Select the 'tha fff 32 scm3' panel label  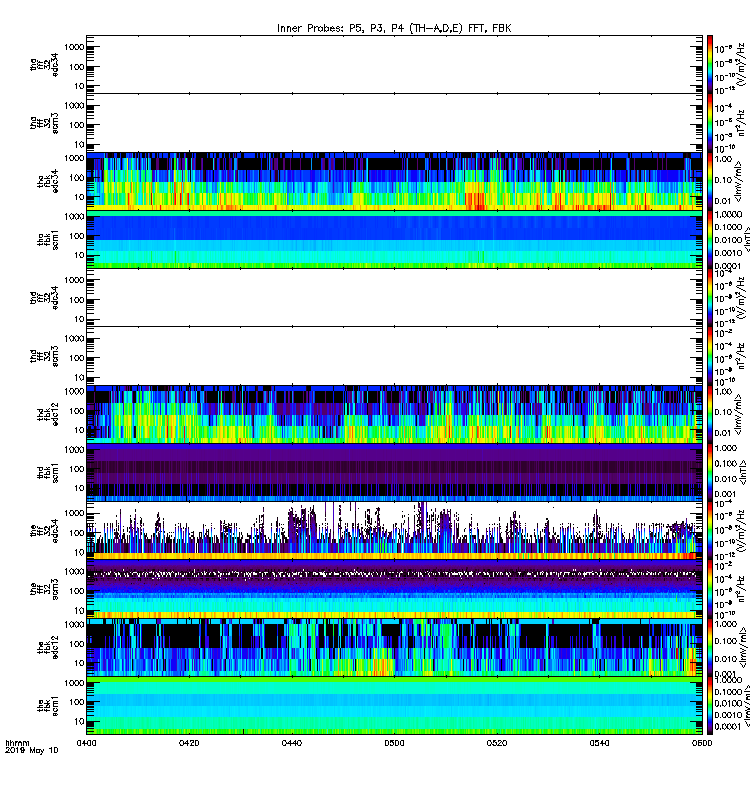point(44,123)
